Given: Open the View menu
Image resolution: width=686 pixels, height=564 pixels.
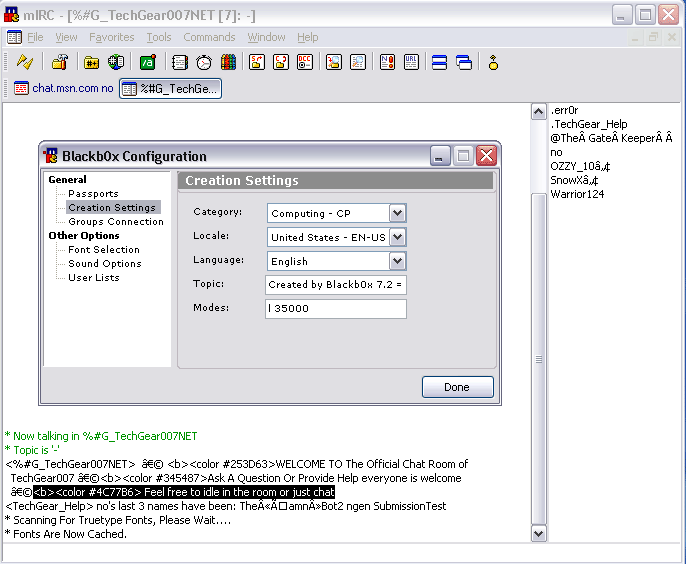Looking at the screenshot, I should 66,37.
